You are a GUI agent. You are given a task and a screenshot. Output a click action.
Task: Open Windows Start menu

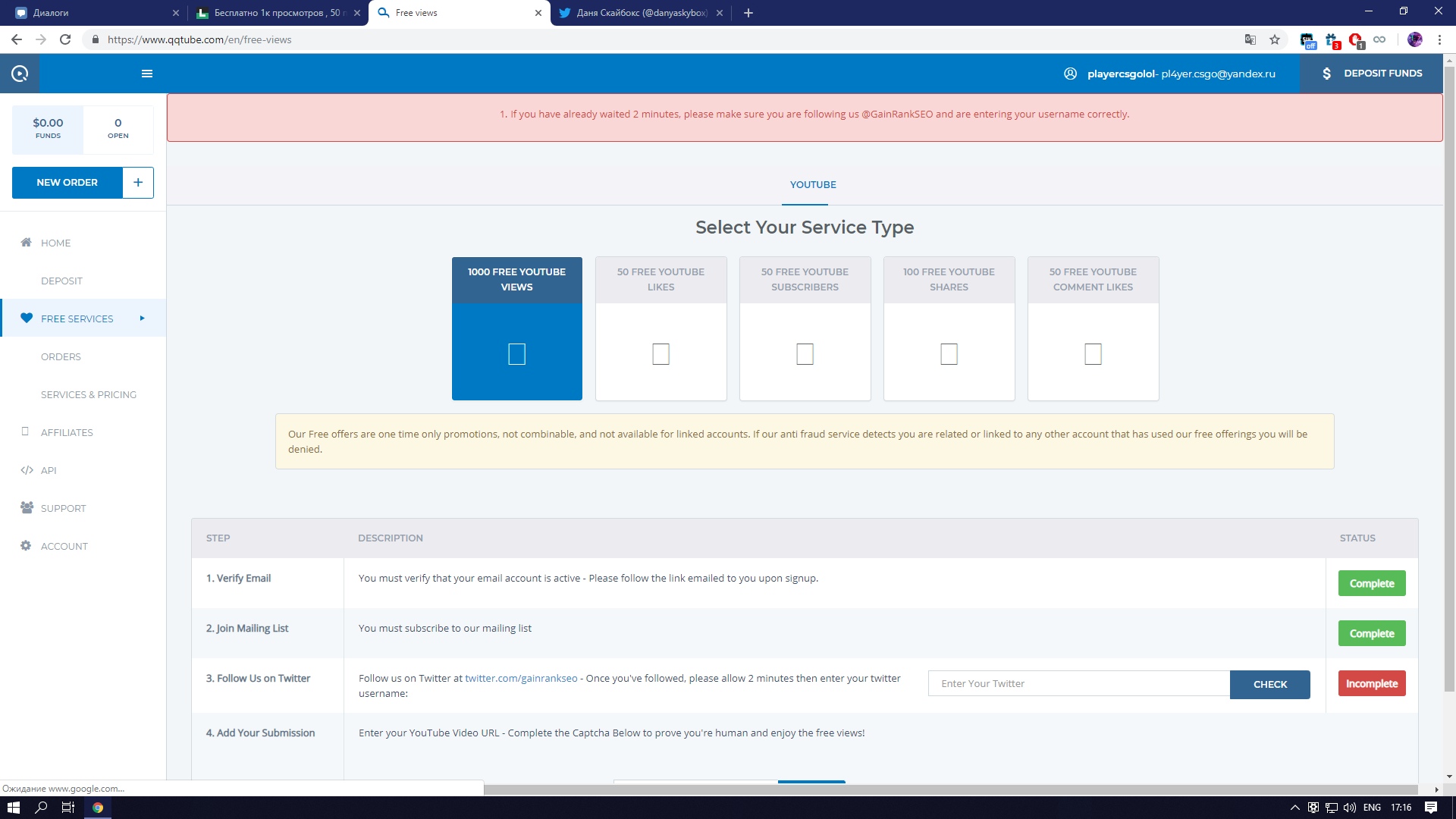(13, 808)
